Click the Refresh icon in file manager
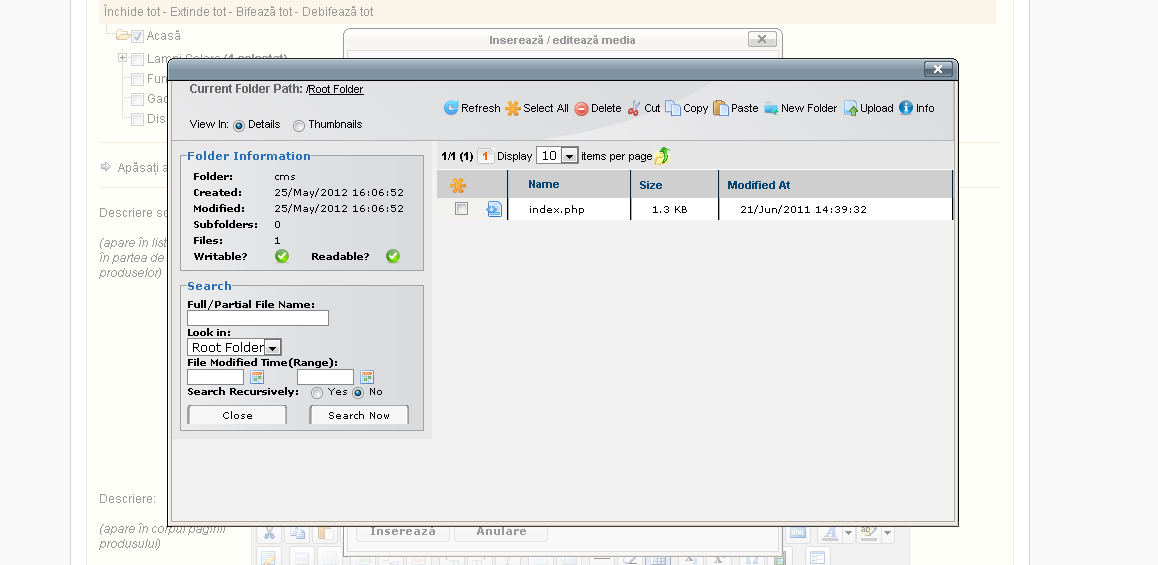The image size is (1158, 565). [x=450, y=108]
